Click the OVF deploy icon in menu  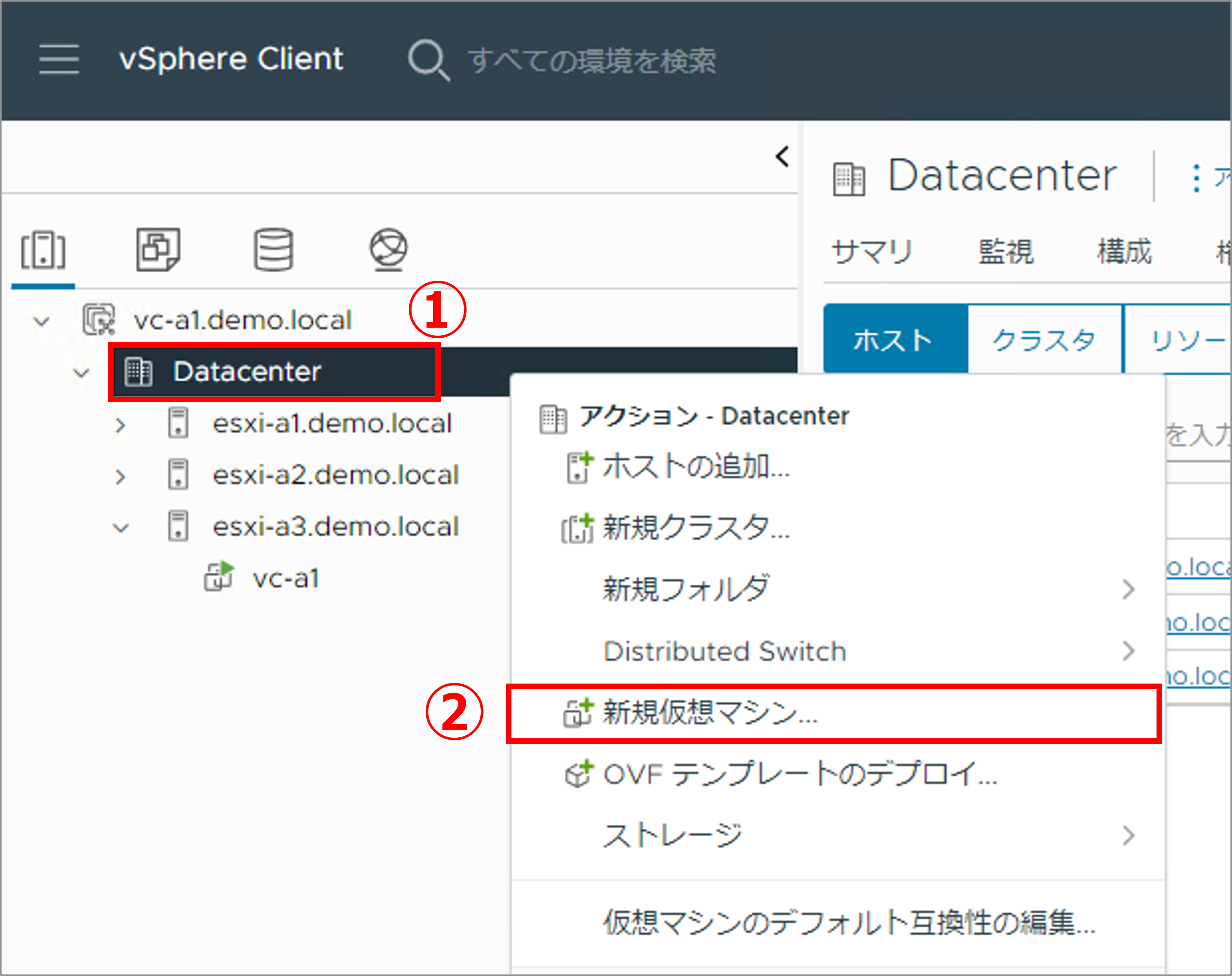(x=579, y=774)
